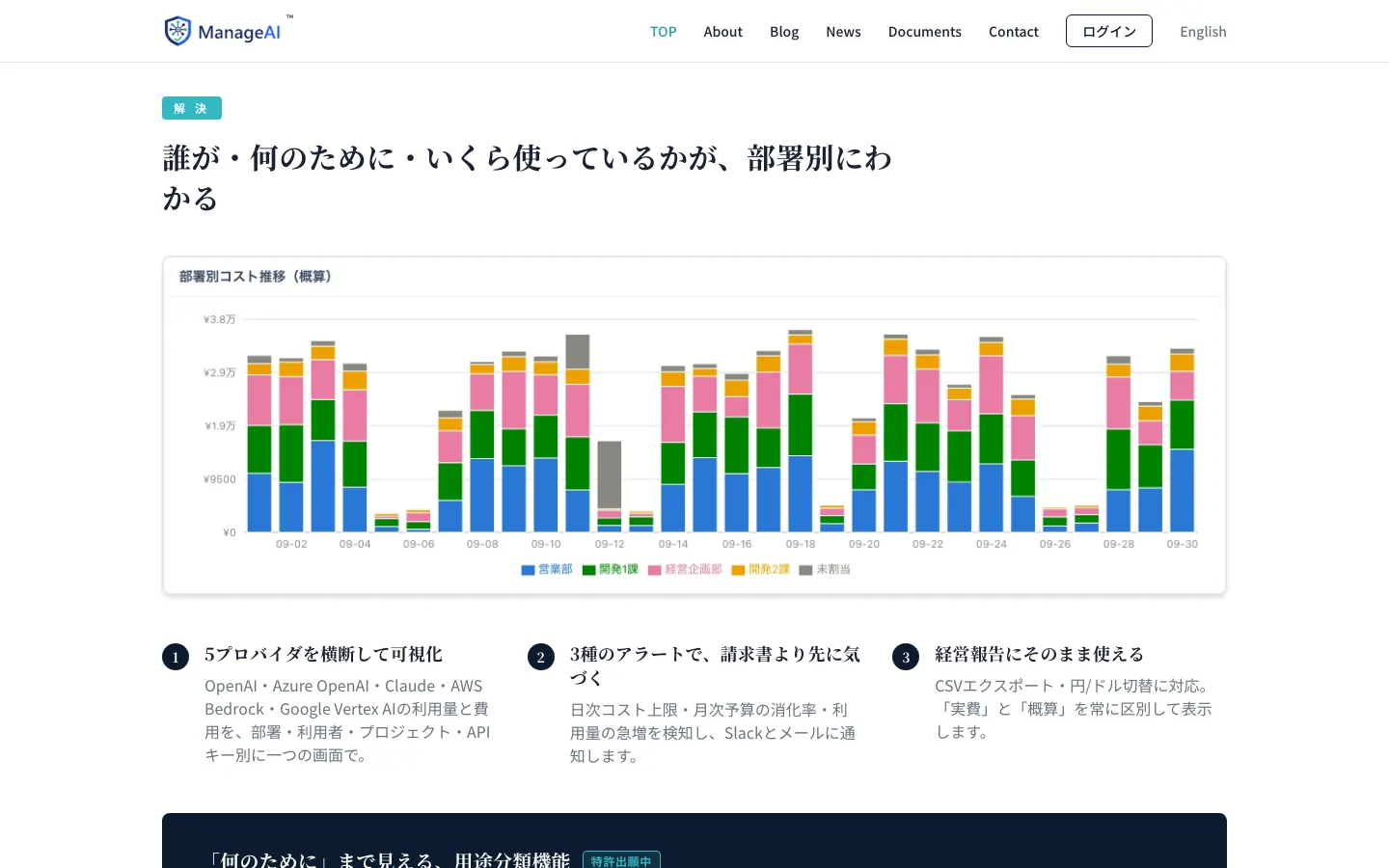This screenshot has width=1389, height=868.
Task: Toggle the 経営企画部 legend label
Action: pyautogui.click(x=694, y=569)
